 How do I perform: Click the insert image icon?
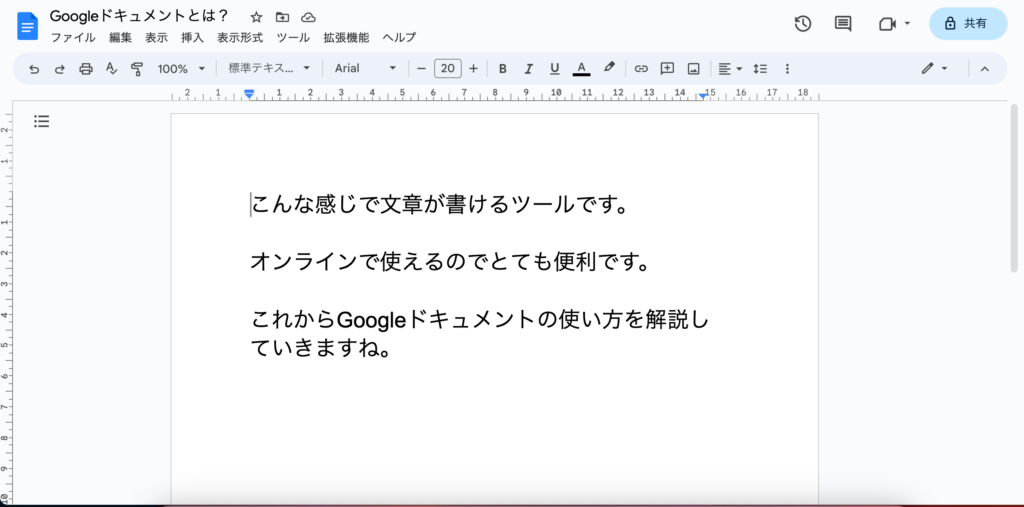[x=693, y=69]
